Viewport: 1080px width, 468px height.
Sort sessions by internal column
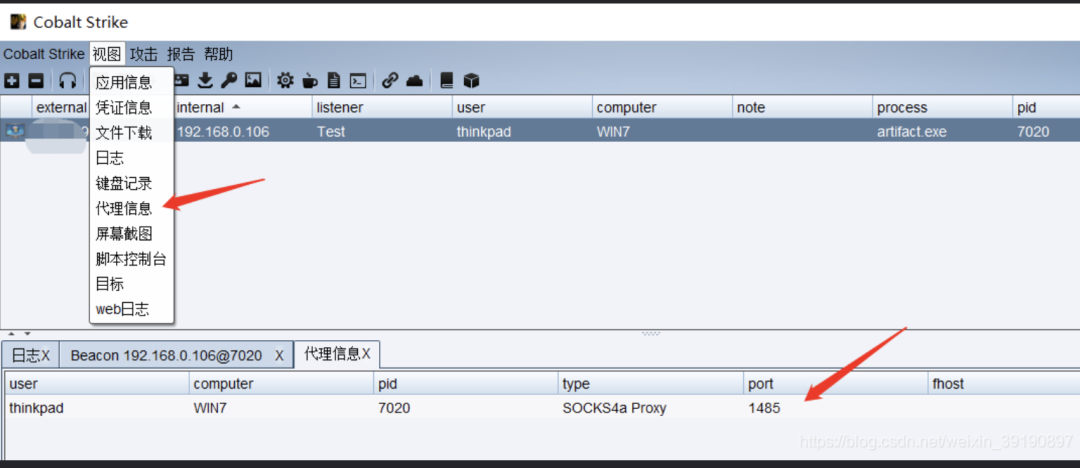[x=242, y=108]
